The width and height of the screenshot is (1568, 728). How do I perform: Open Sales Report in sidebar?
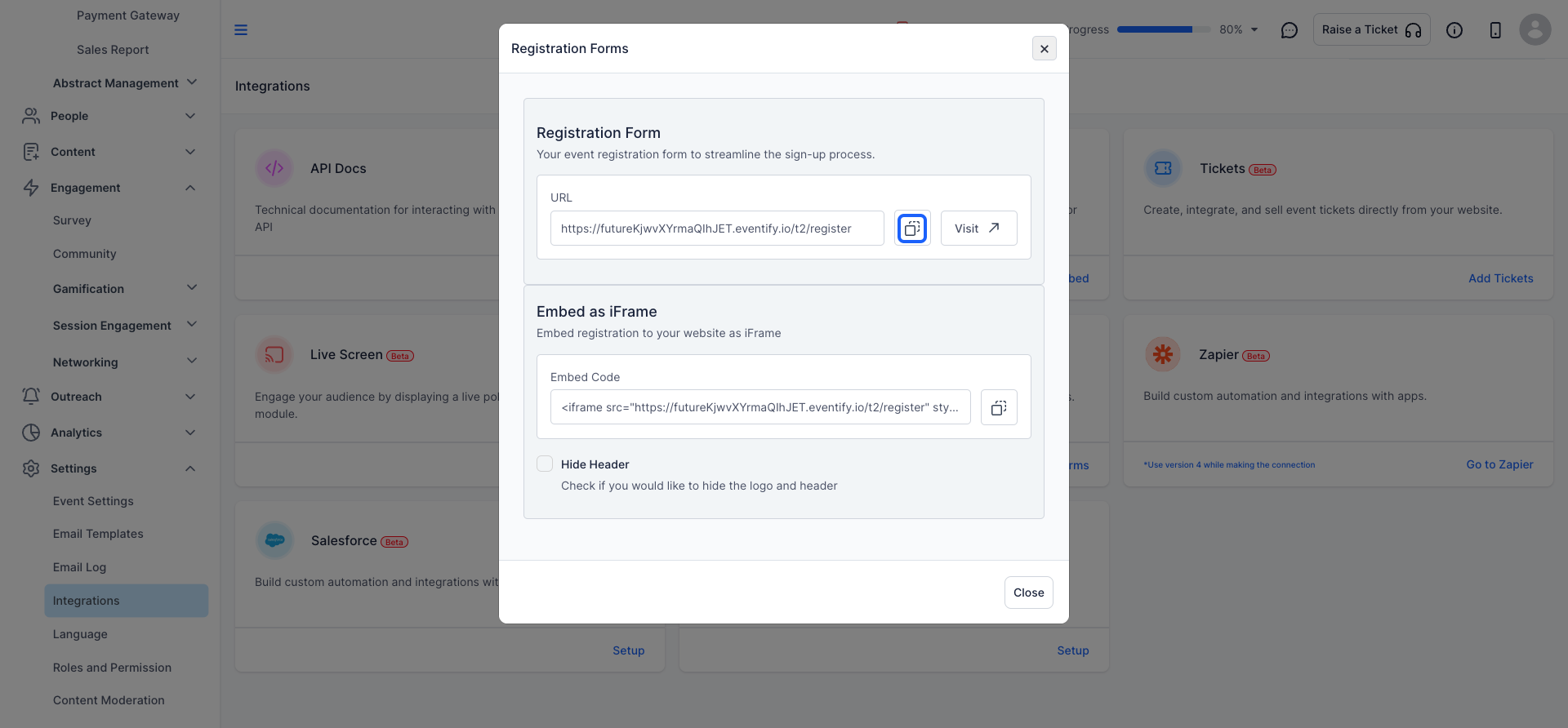[x=113, y=50]
